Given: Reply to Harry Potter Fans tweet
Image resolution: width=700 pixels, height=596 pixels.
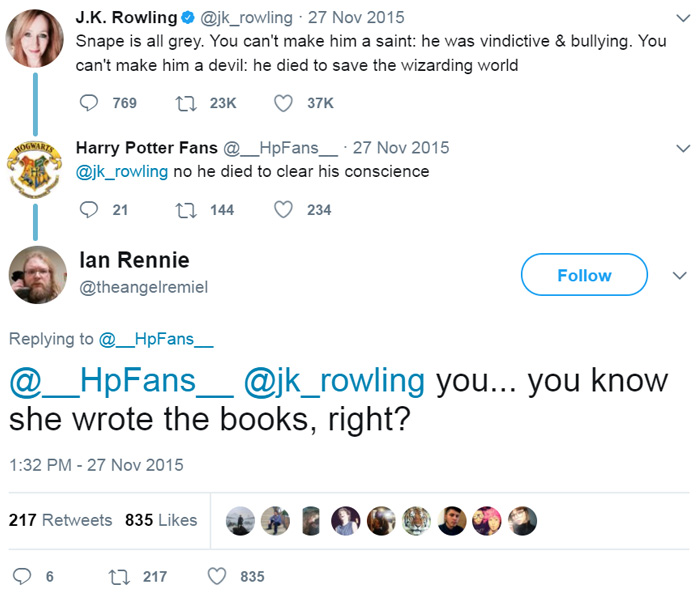Looking at the screenshot, I should pyautogui.click(x=89, y=209).
